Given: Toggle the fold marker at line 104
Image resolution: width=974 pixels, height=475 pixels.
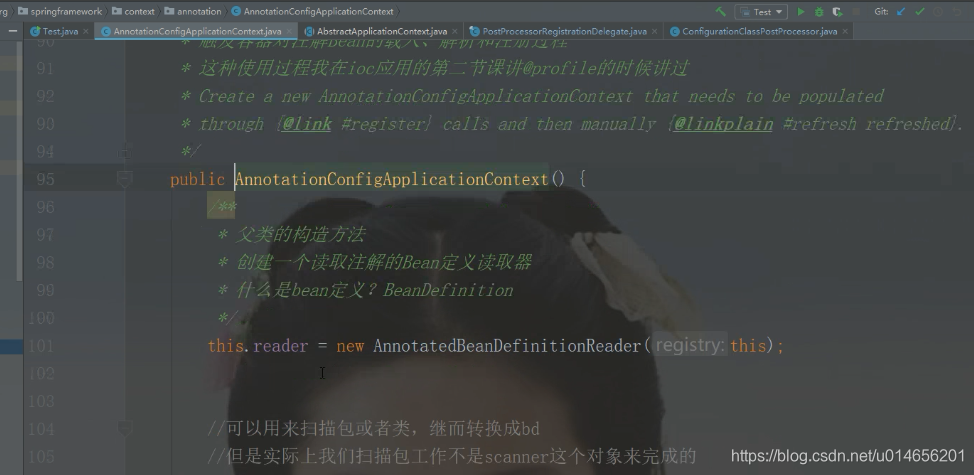Looking at the screenshot, I should [124, 428].
